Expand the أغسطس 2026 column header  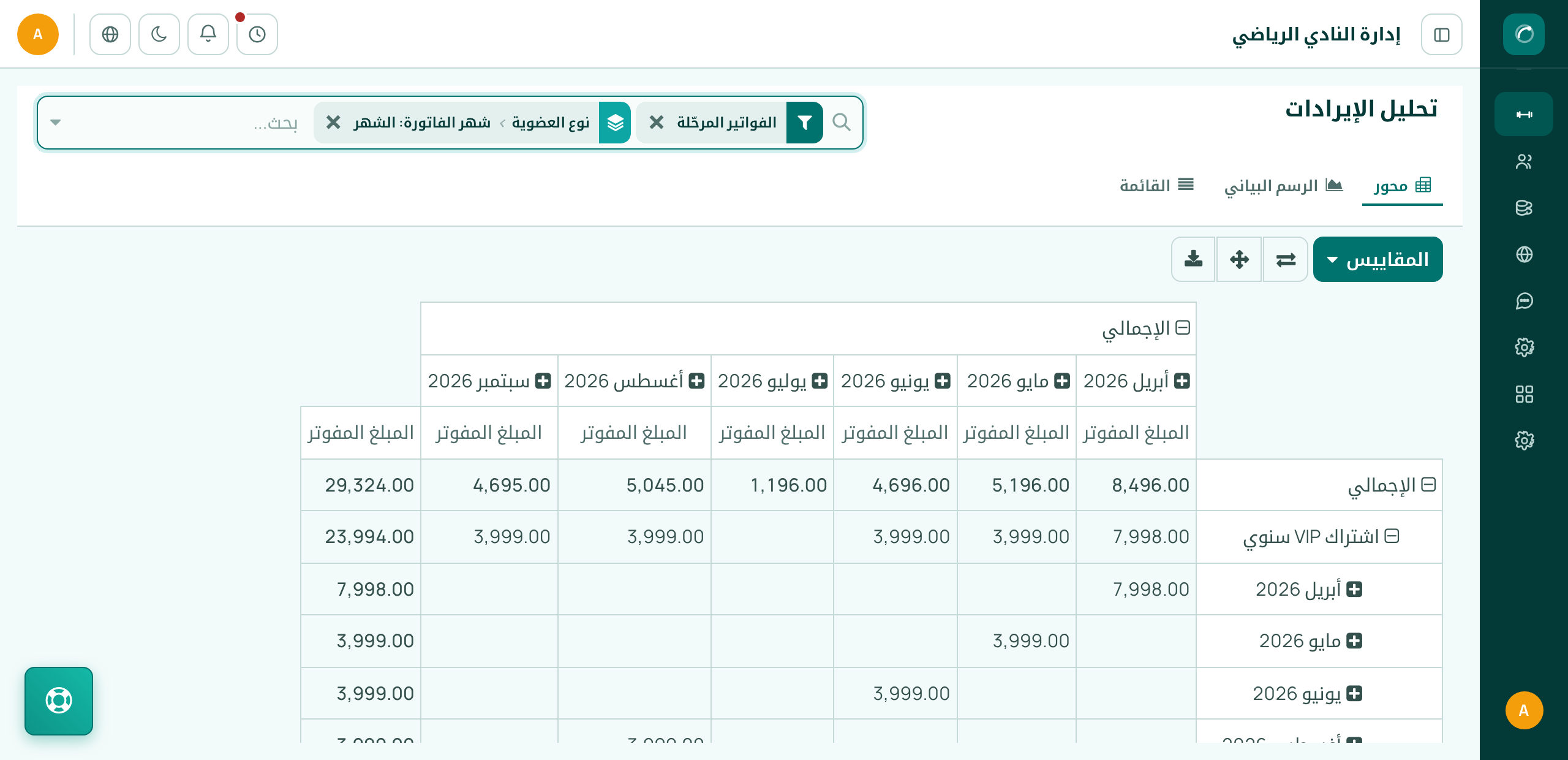point(696,381)
